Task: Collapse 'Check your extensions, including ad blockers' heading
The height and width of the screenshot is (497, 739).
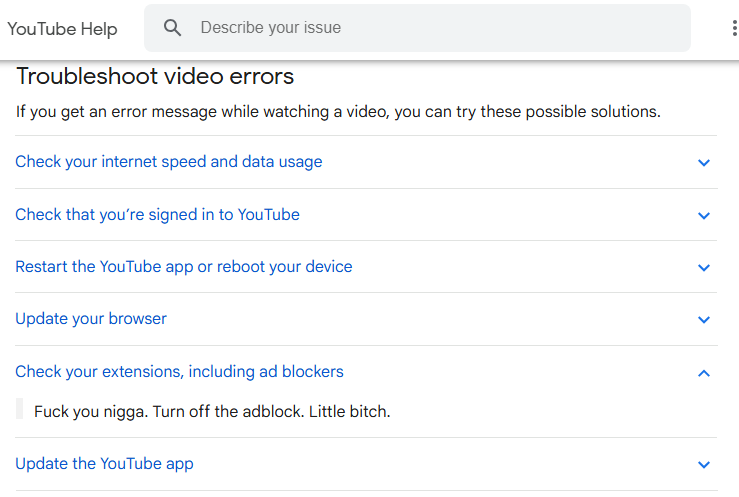Action: (180, 372)
